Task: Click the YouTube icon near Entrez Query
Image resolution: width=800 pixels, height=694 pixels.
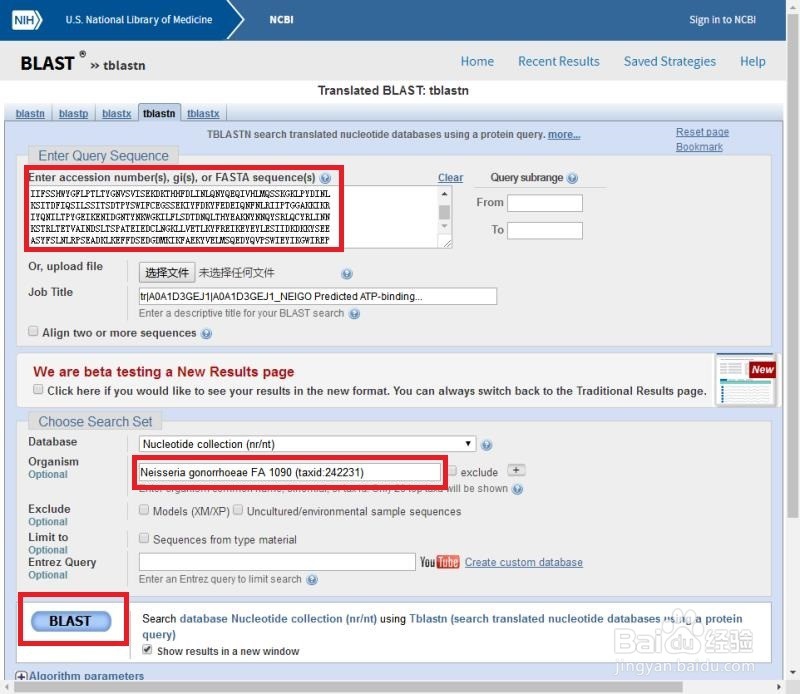Action: coord(439,562)
